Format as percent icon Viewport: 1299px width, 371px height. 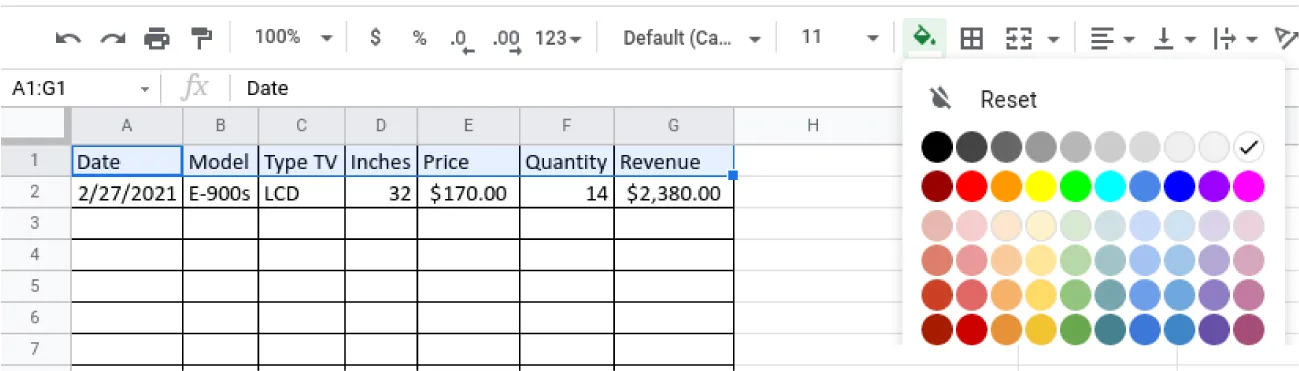420,39
